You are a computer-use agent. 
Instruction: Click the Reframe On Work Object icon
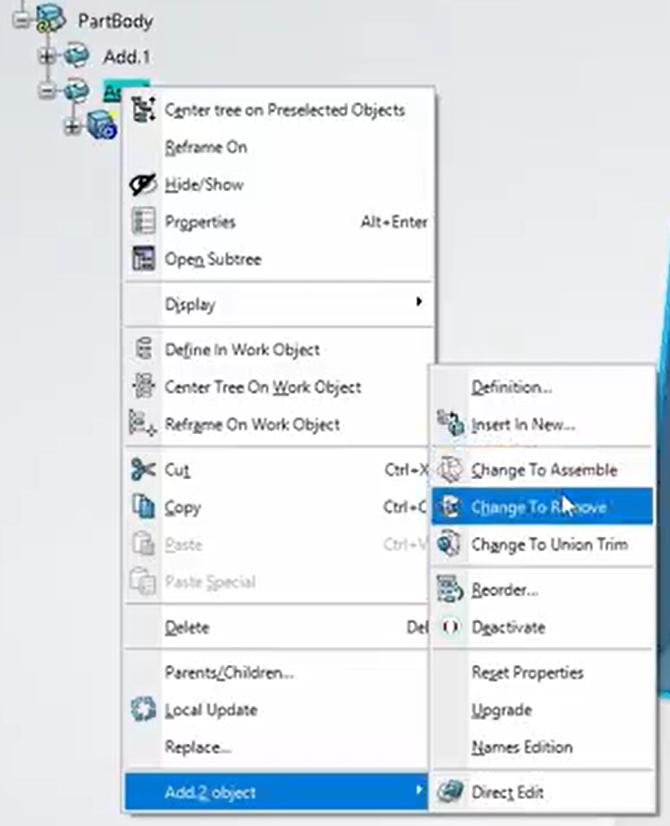tap(143, 424)
